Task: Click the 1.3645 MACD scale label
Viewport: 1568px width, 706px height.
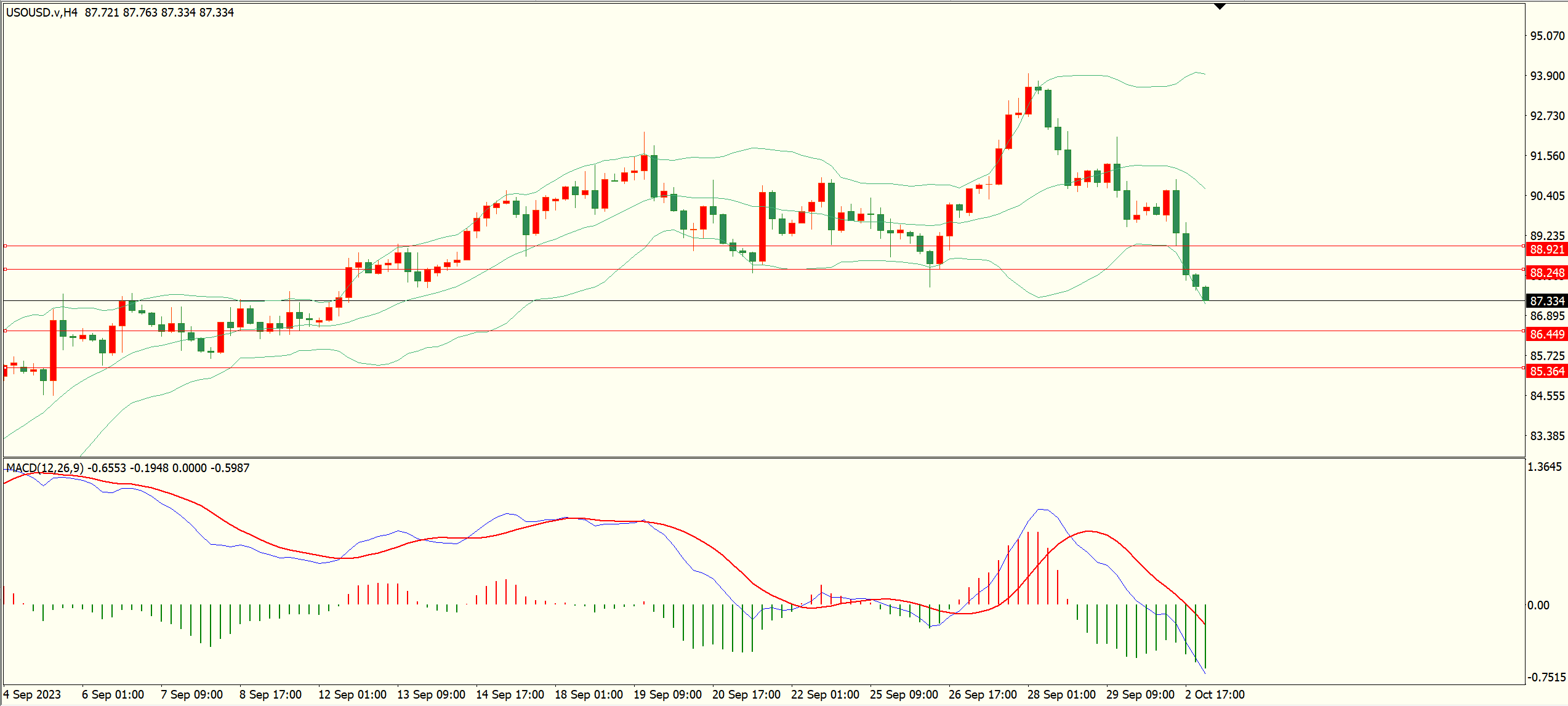Action: pos(1545,467)
